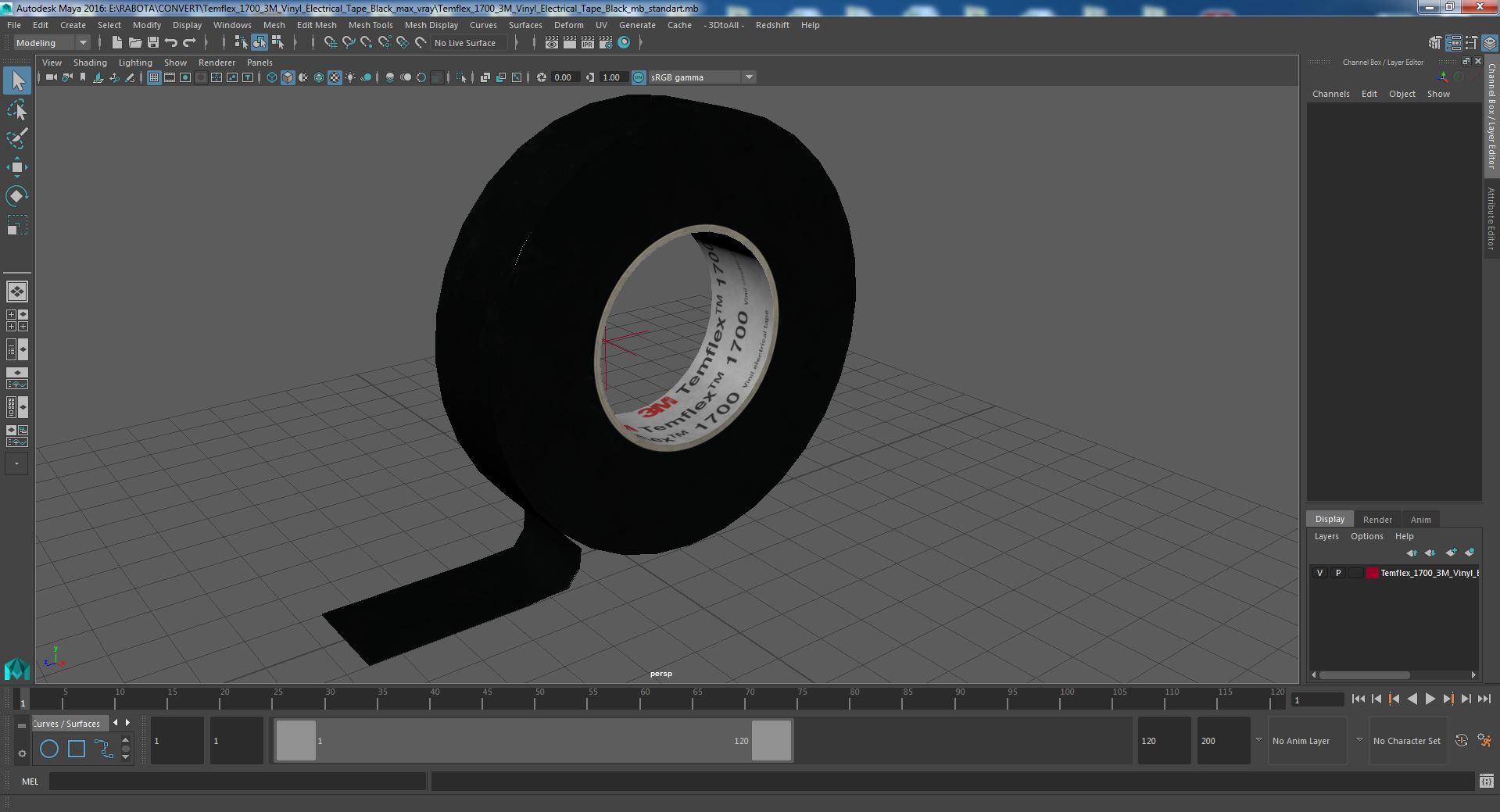Open the Modeling menu set dropdown
The width and height of the screenshot is (1500, 812).
point(52,43)
